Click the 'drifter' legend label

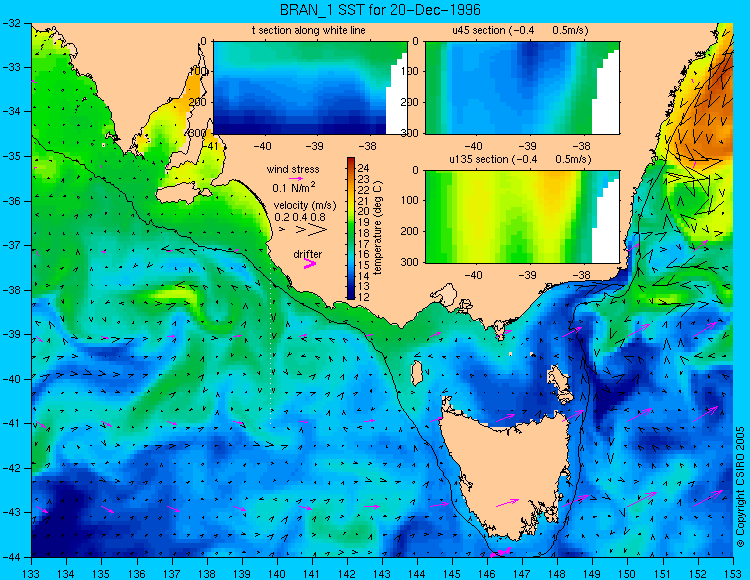click(x=308, y=254)
